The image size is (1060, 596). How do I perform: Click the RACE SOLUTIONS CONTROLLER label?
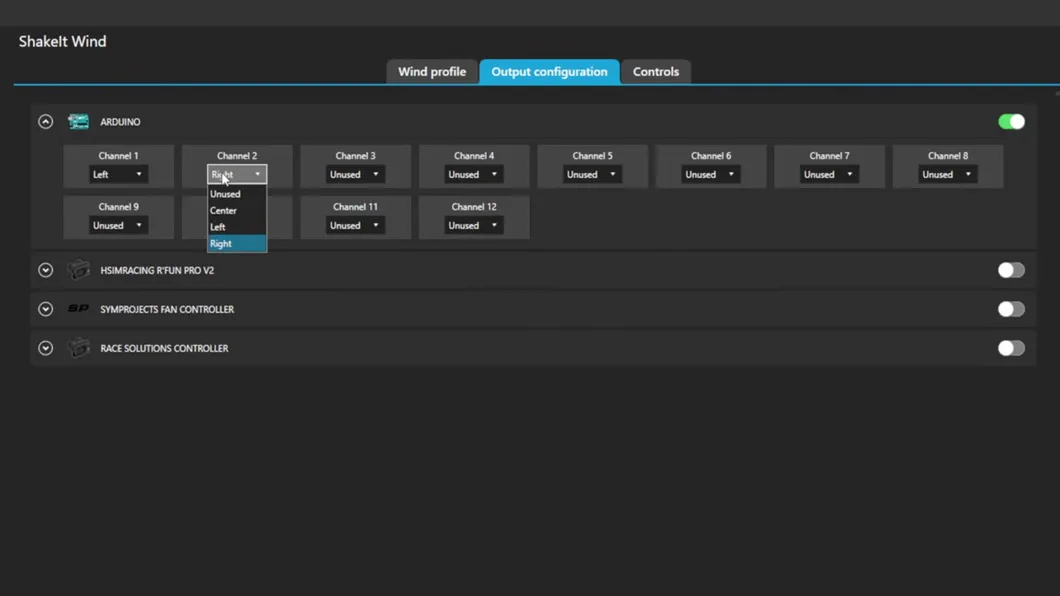click(x=164, y=349)
